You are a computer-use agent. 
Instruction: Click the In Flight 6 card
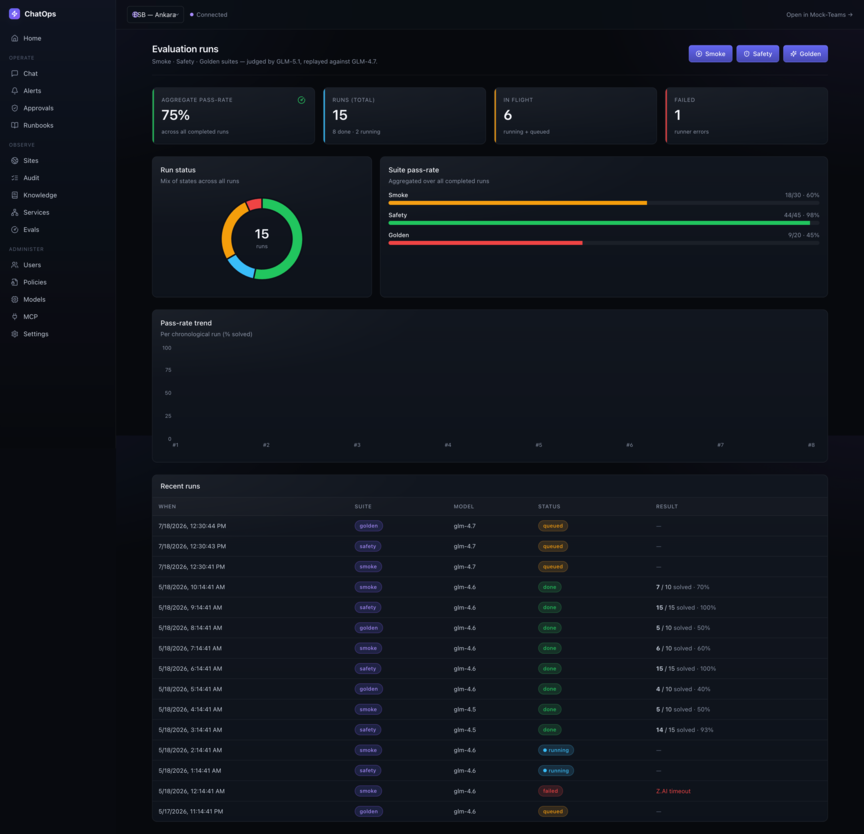575,116
